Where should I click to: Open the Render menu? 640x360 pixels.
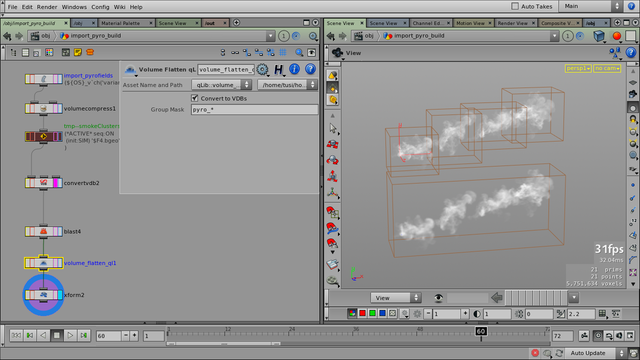pos(47,7)
